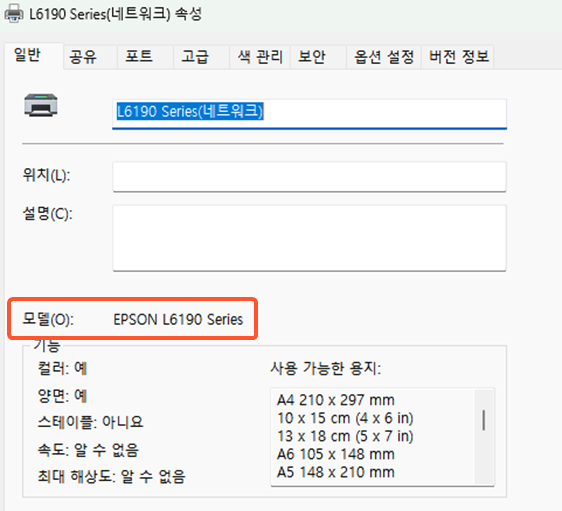Select the 일반 tab
The width and height of the screenshot is (562, 511).
tap(27, 55)
